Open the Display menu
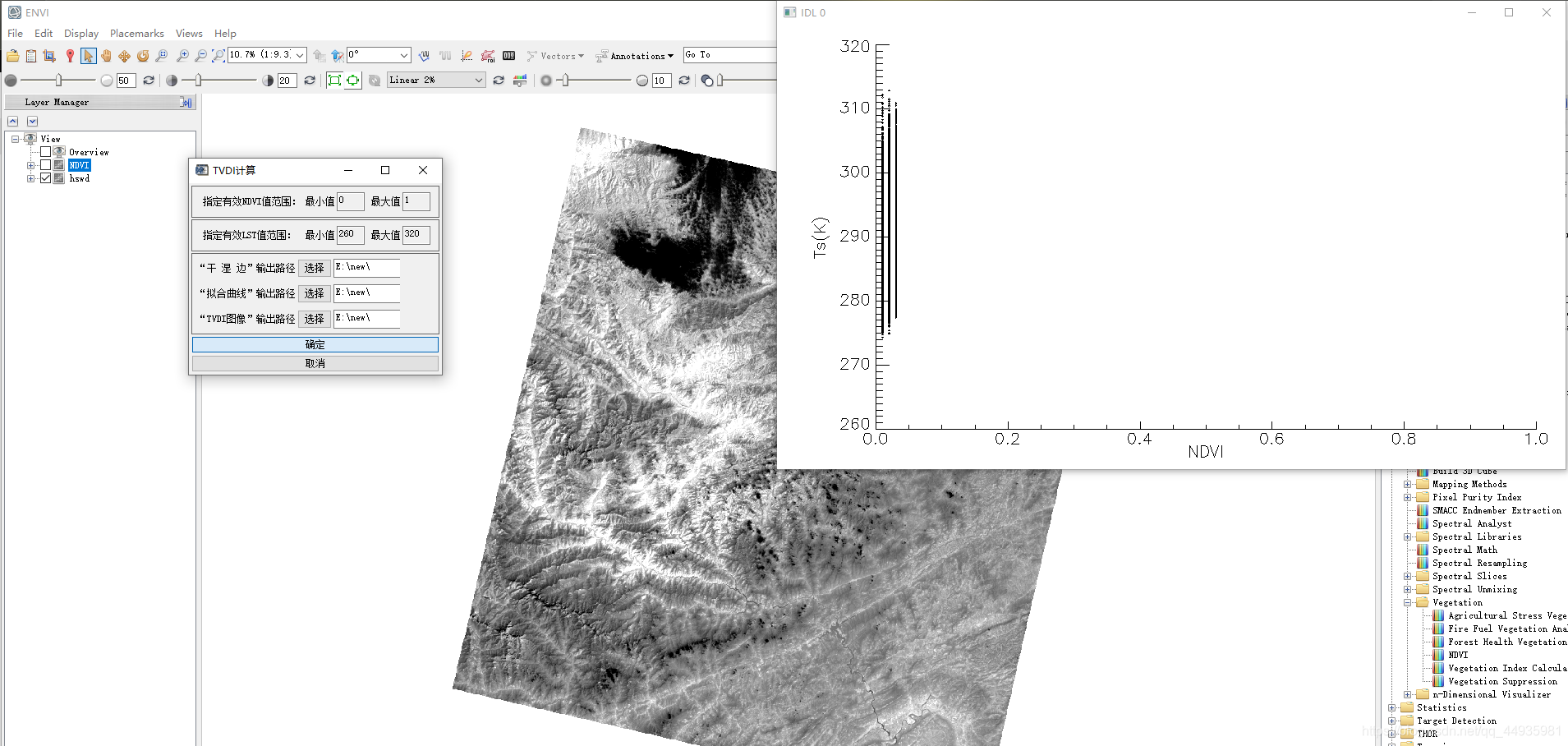Image resolution: width=1568 pixels, height=746 pixels. (x=81, y=34)
